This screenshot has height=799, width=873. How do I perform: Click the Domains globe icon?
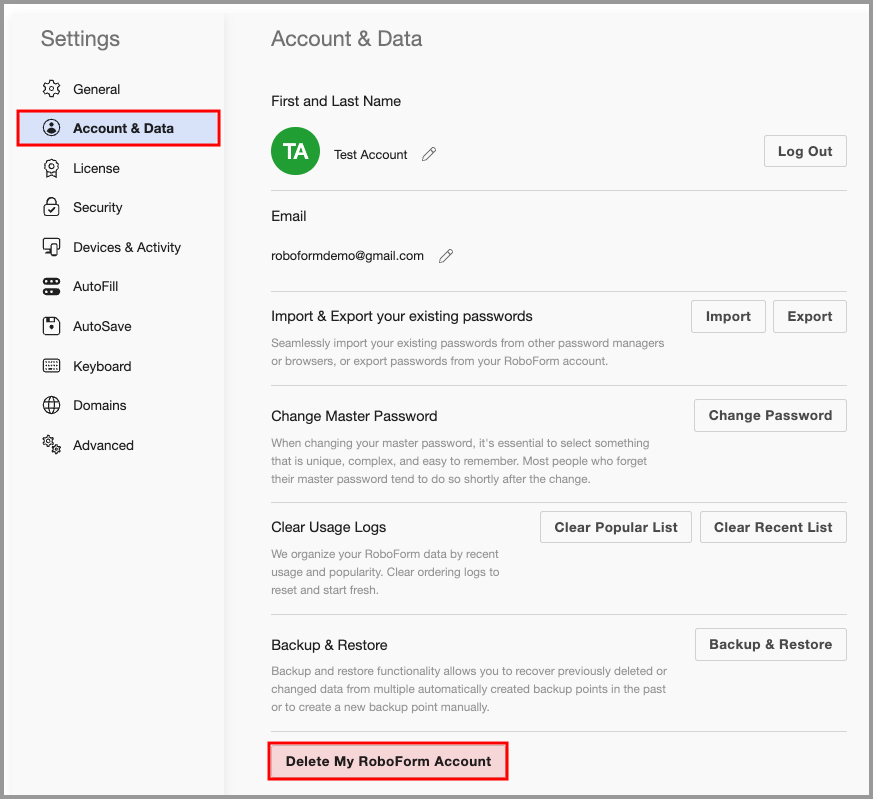(x=51, y=405)
